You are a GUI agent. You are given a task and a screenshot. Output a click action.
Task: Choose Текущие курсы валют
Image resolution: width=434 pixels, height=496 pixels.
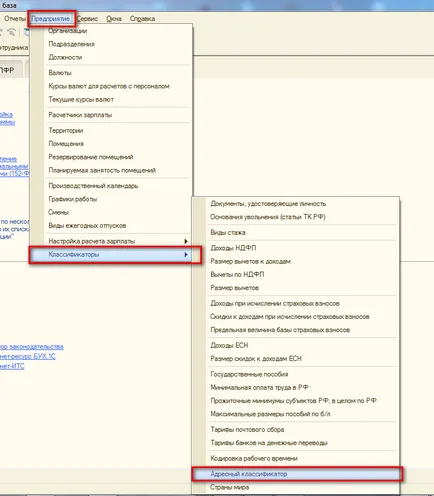[81, 99]
